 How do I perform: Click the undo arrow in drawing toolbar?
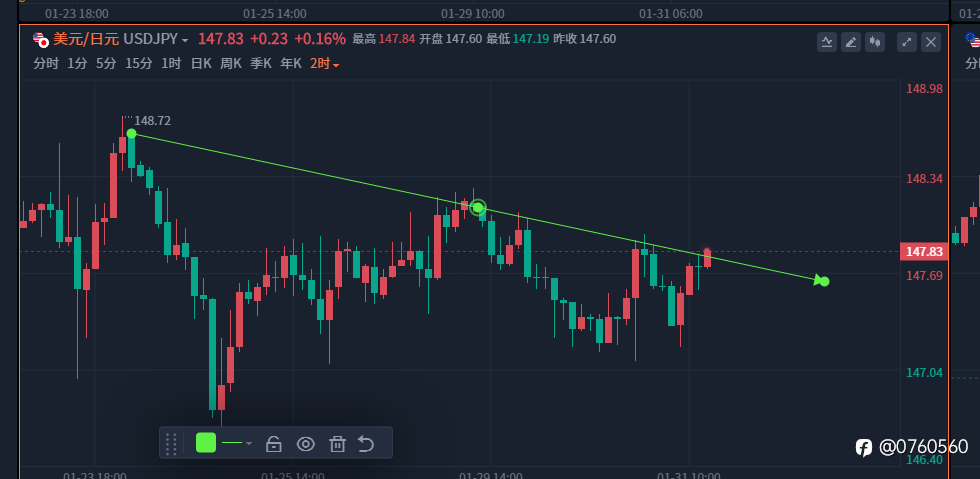coord(366,443)
